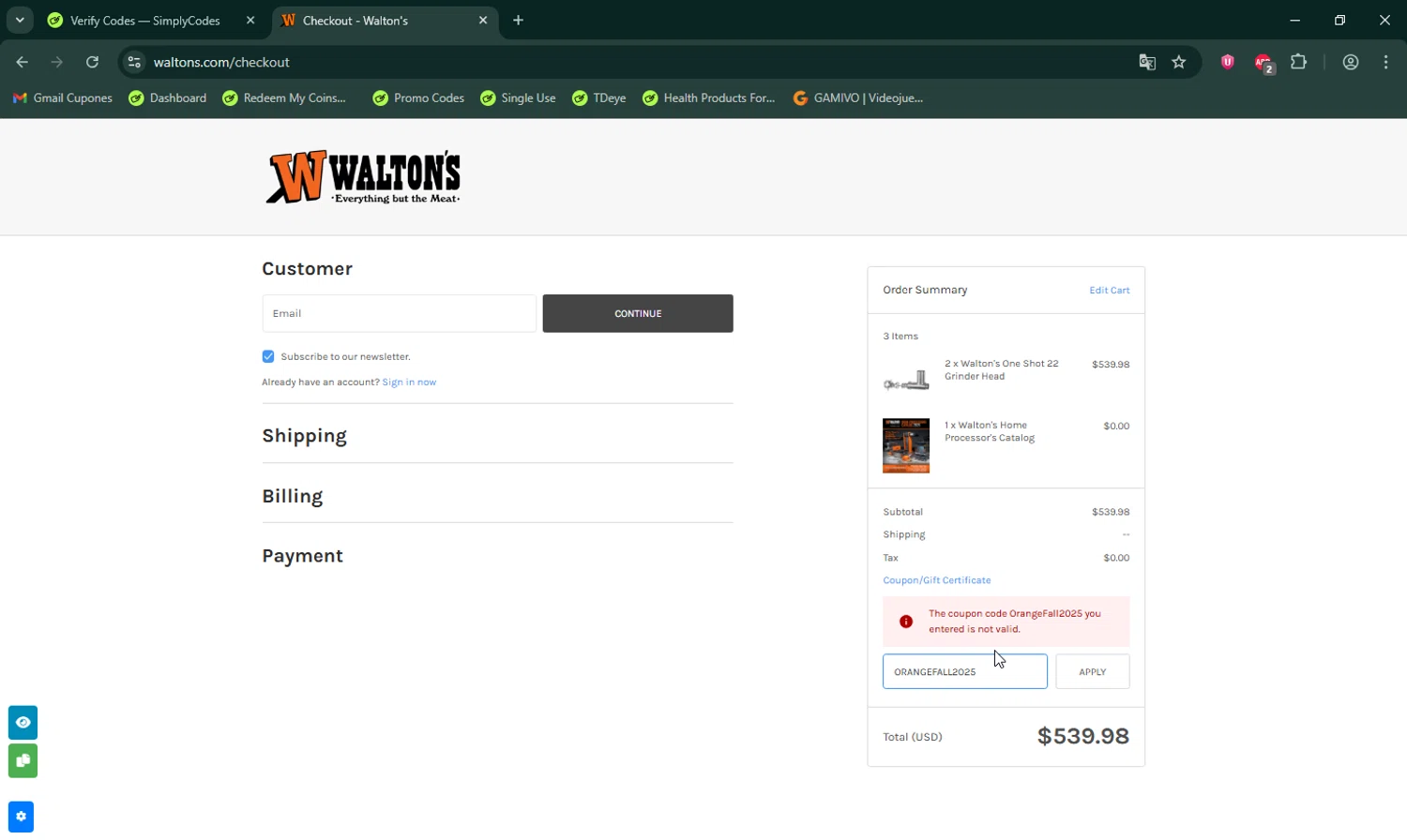
Task: Click the Home Processor's Catalog thumbnail
Action: pos(906,445)
